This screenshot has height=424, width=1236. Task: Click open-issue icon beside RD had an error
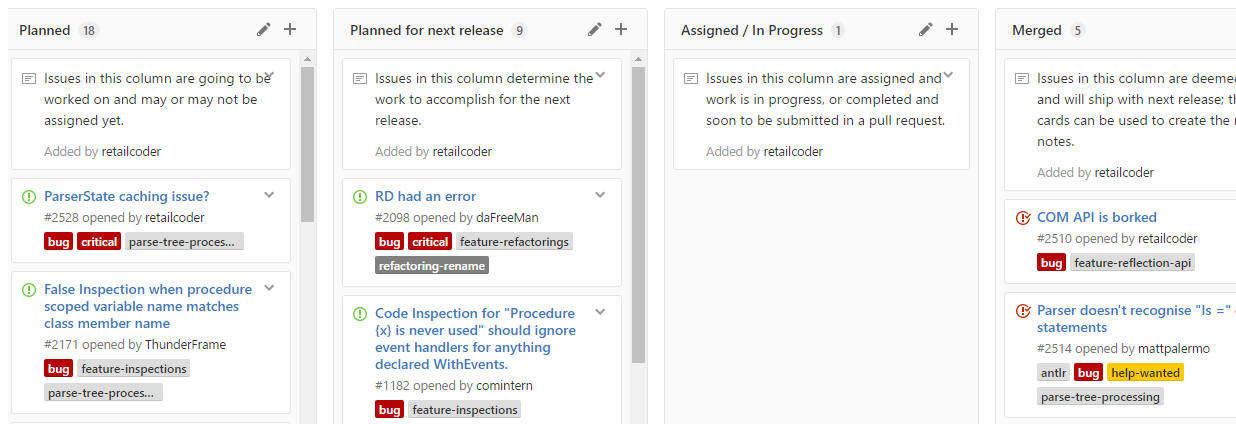tap(360, 197)
